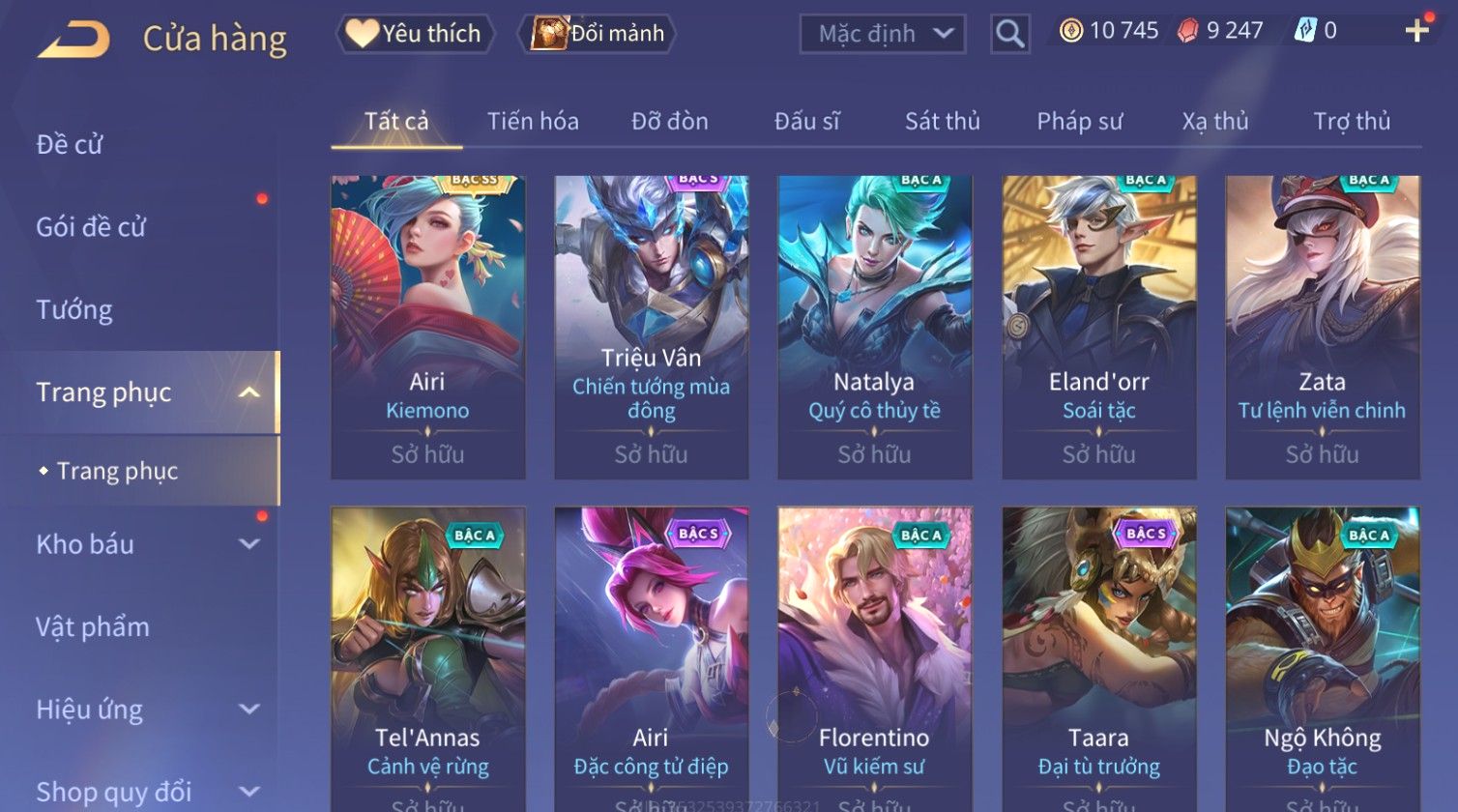The height and width of the screenshot is (812, 1458).
Task: Tap the red gem currency icon
Action: 1188,31
